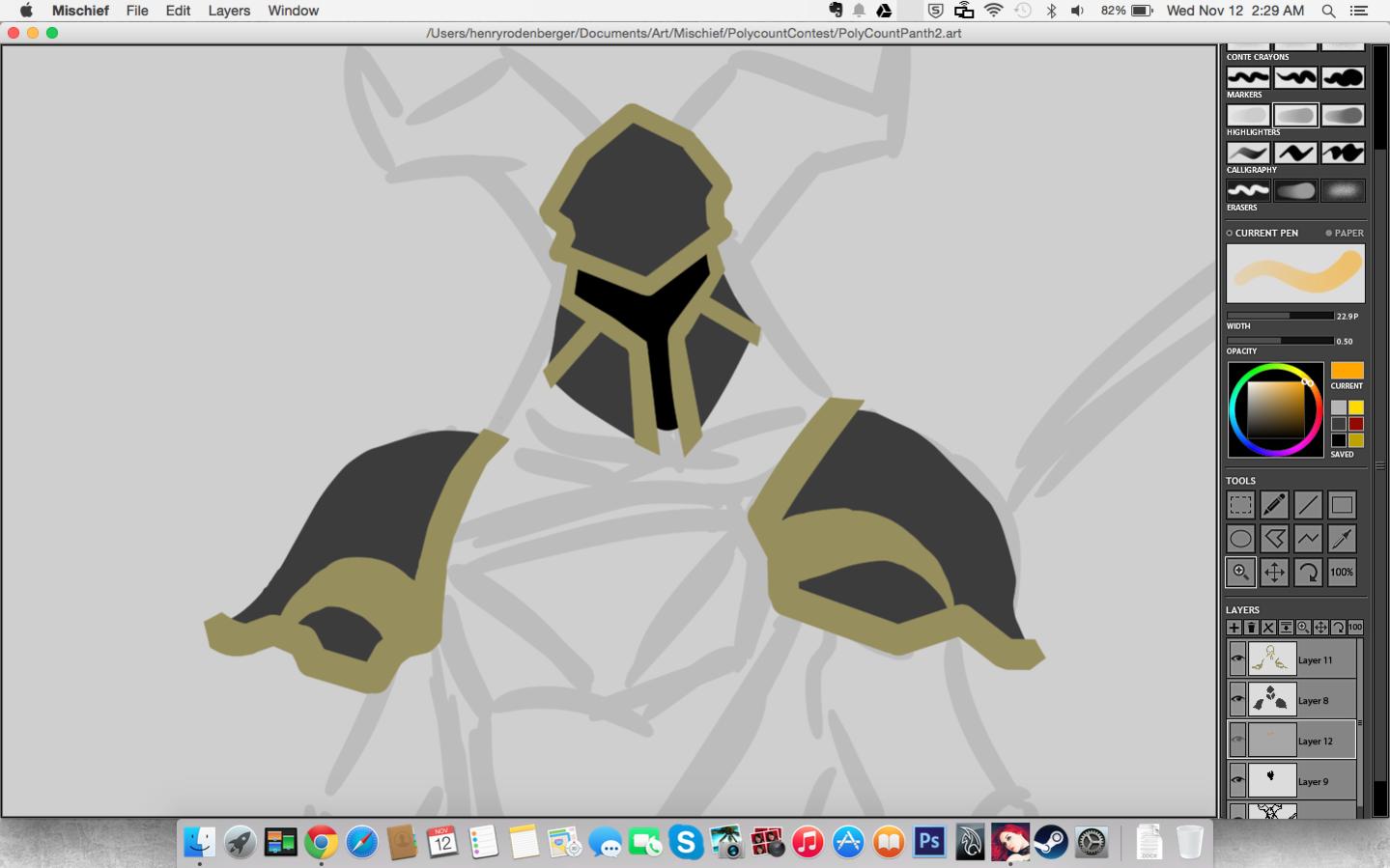The width and height of the screenshot is (1390, 868).
Task: Select the Layer 9 thumbnail
Action: click(x=1272, y=780)
